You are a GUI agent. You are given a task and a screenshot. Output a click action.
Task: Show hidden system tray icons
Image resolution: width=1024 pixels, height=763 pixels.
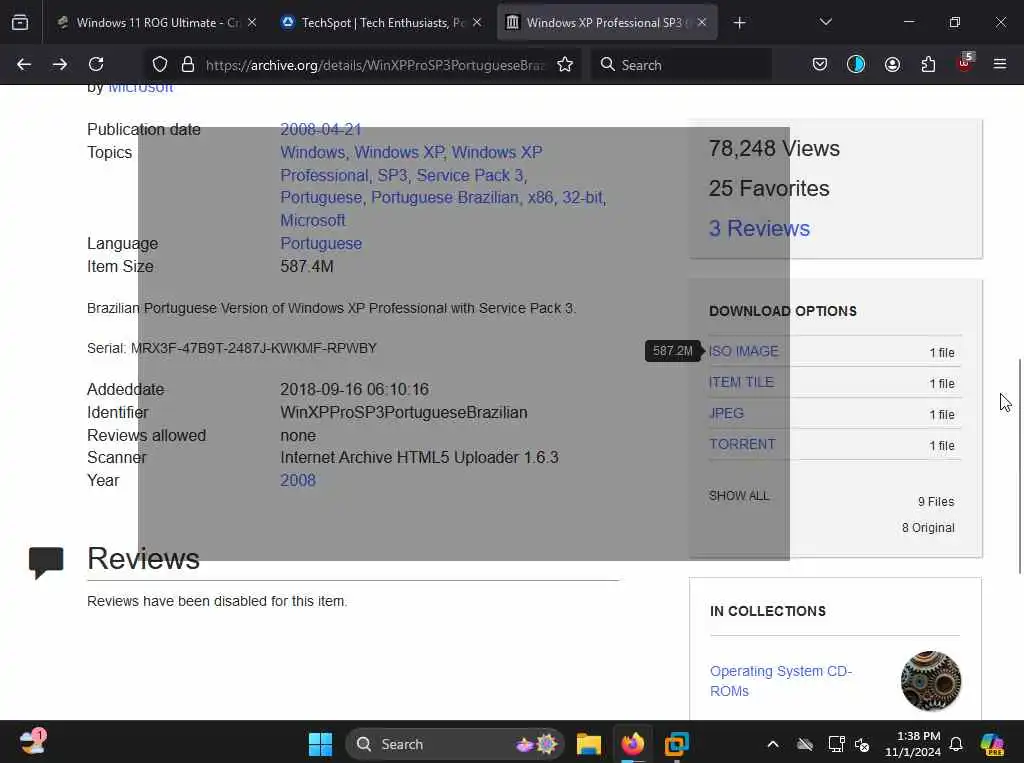click(x=773, y=744)
